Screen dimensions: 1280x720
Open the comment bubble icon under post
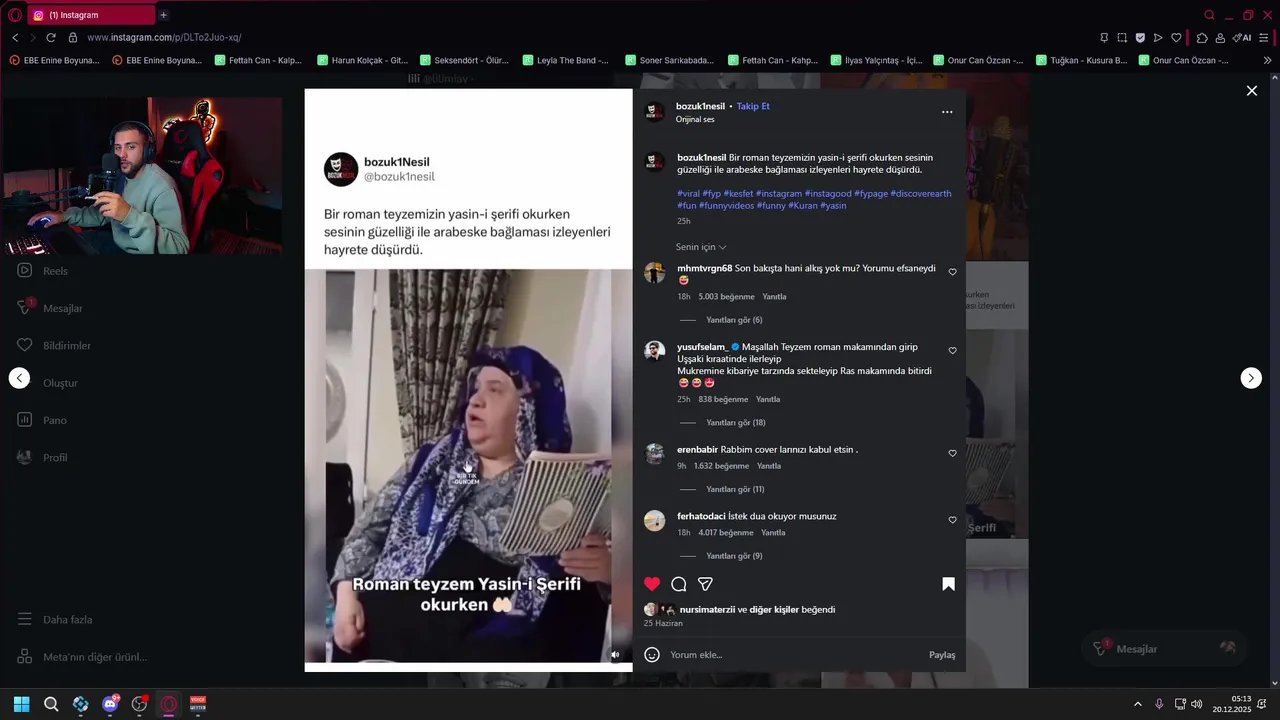coord(679,584)
